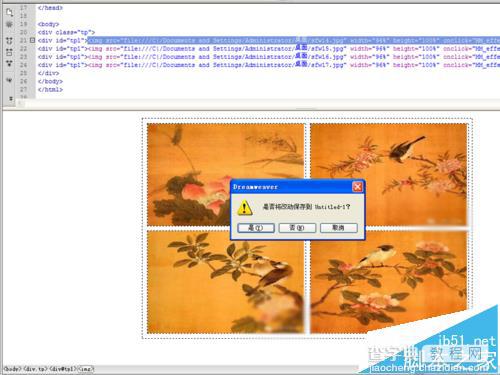Click the Open Documents icon in coding toolbar
500x375 pixels.
pyautogui.click(x=9, y=13)
